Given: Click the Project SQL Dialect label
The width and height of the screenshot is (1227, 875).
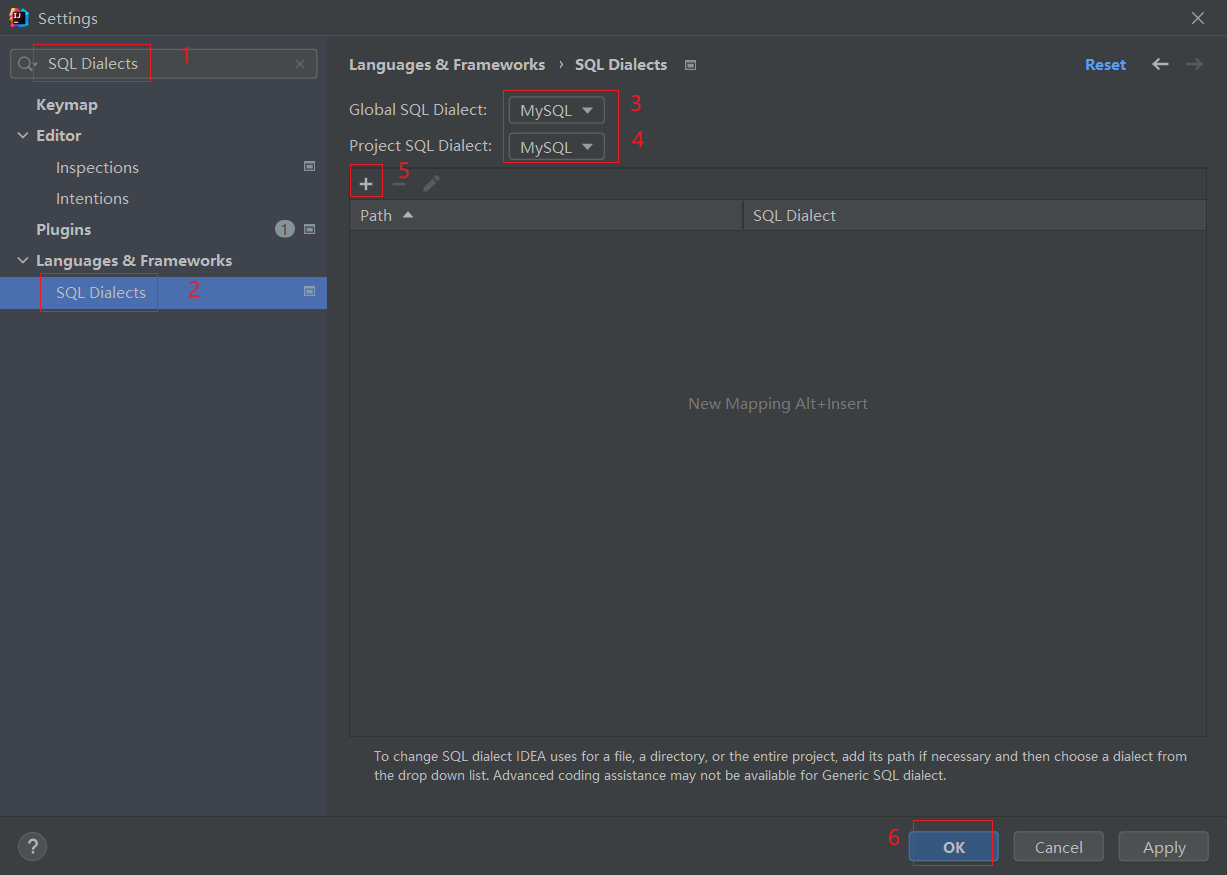Looking at the screenshot, I should tap(420, 146).
